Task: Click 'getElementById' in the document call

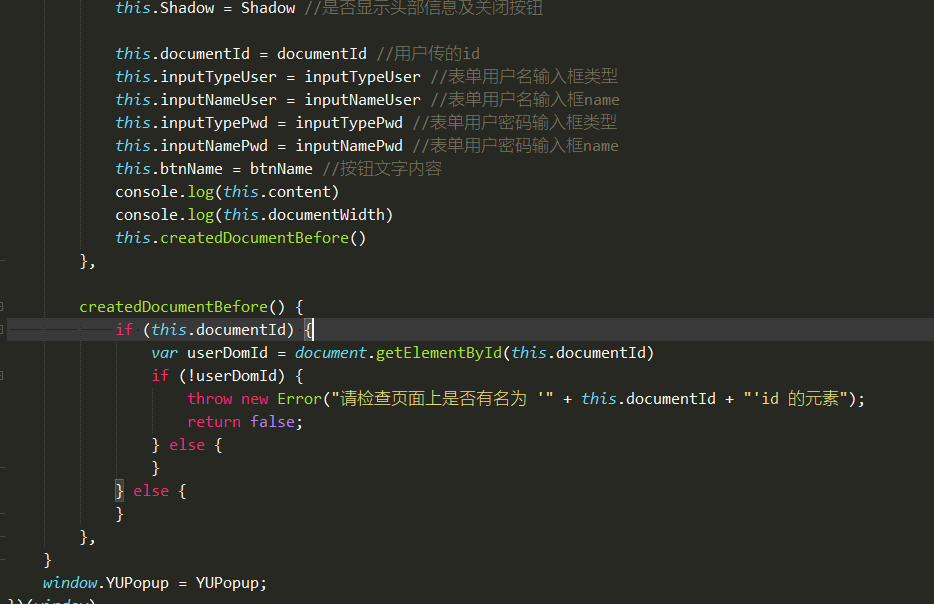Action: click(439, 353)
